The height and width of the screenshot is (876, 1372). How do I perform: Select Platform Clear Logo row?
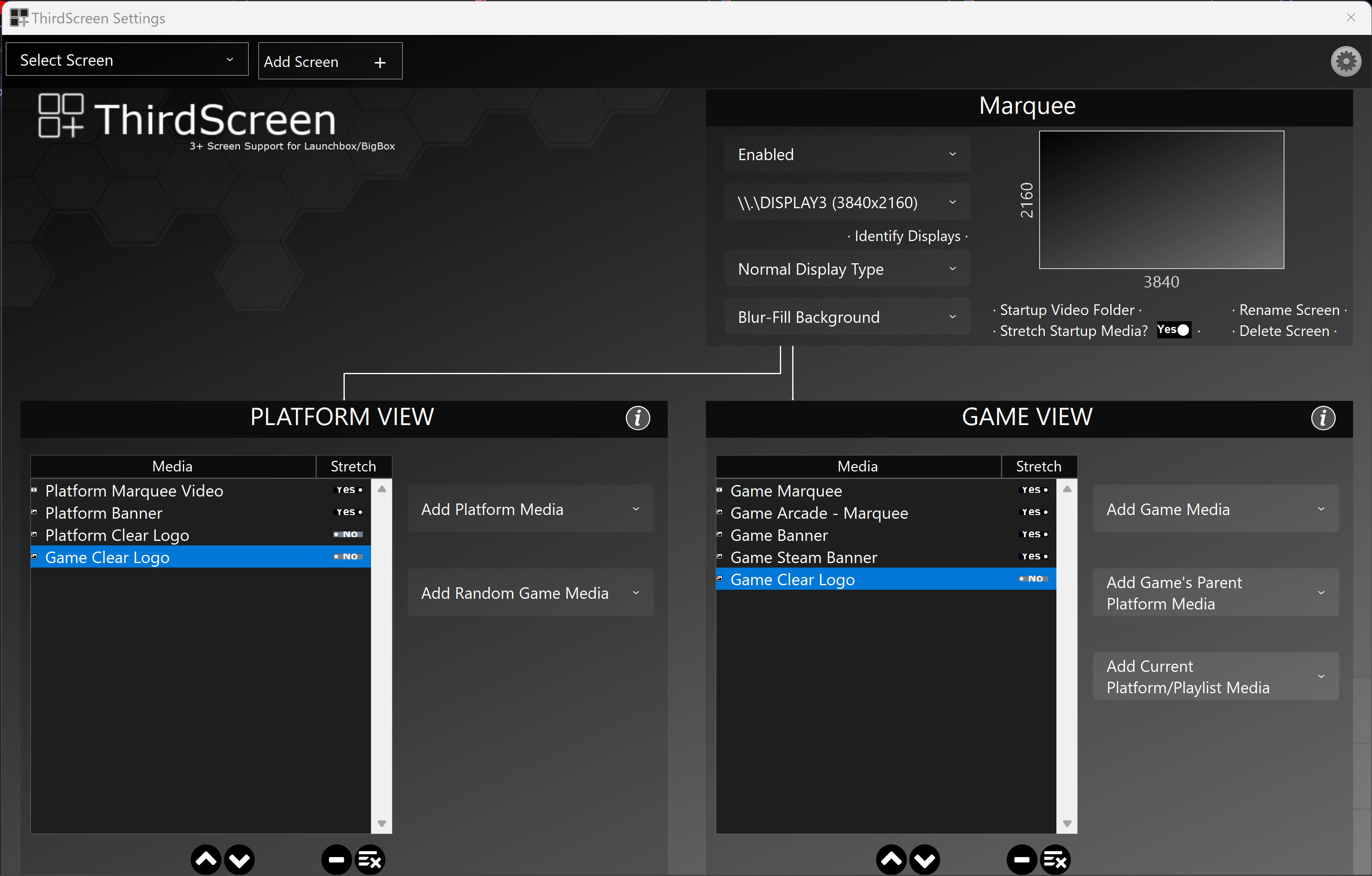[x=201, y=535]
